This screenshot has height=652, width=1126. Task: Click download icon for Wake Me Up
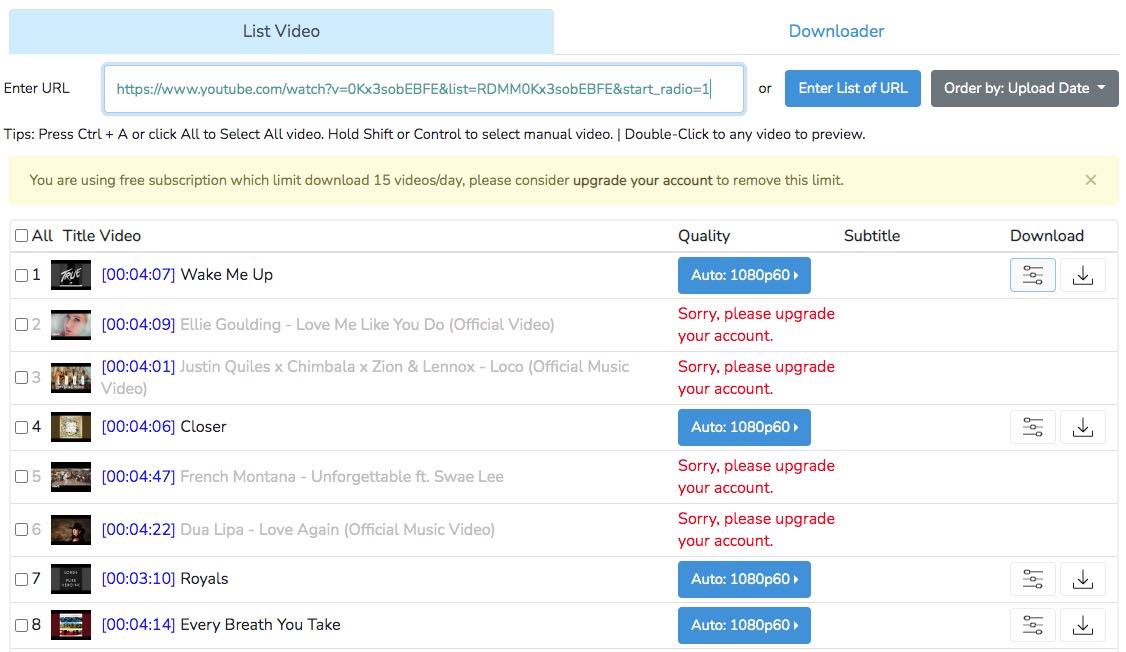coord(1082,275)
